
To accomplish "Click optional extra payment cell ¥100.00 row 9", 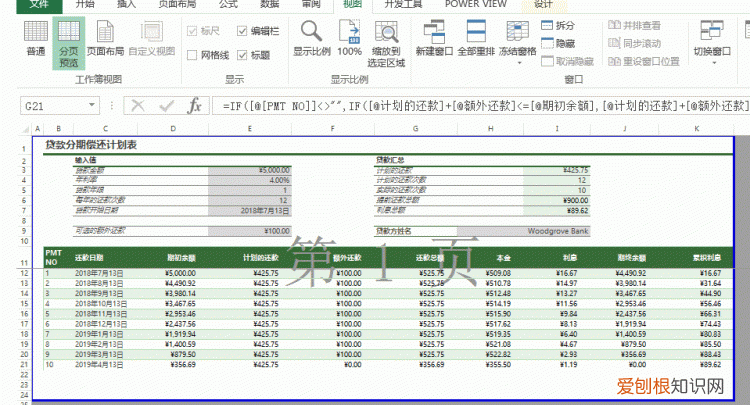I will 249,231.
